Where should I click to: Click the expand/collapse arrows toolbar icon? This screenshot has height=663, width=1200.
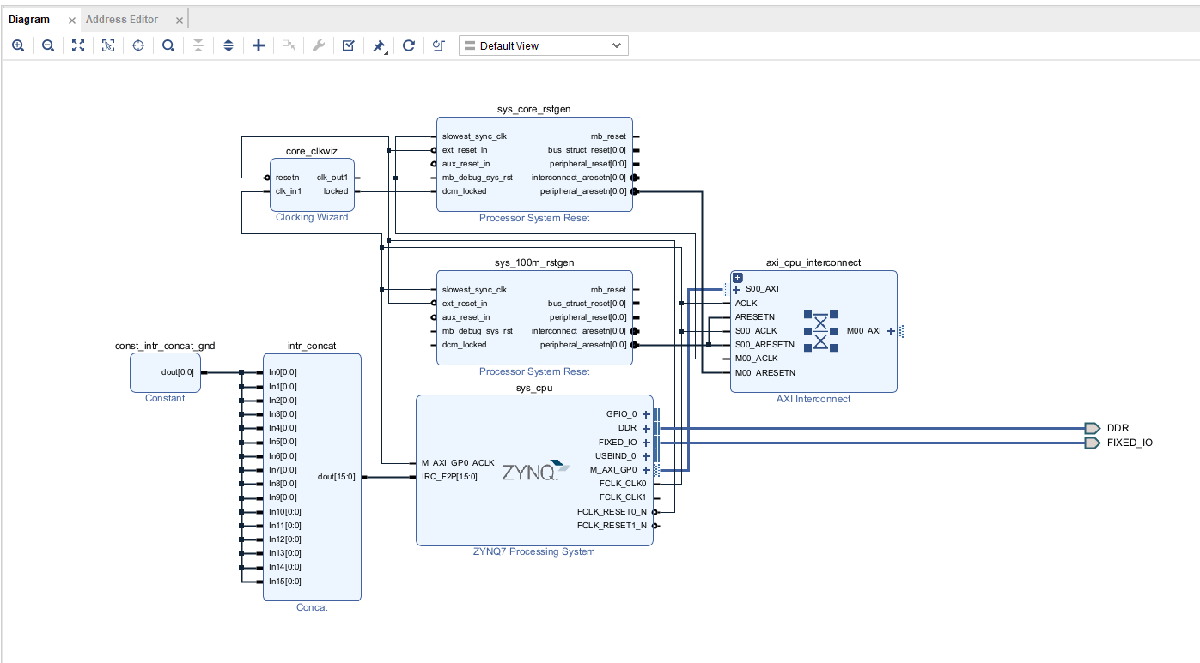tap(228, 45)
